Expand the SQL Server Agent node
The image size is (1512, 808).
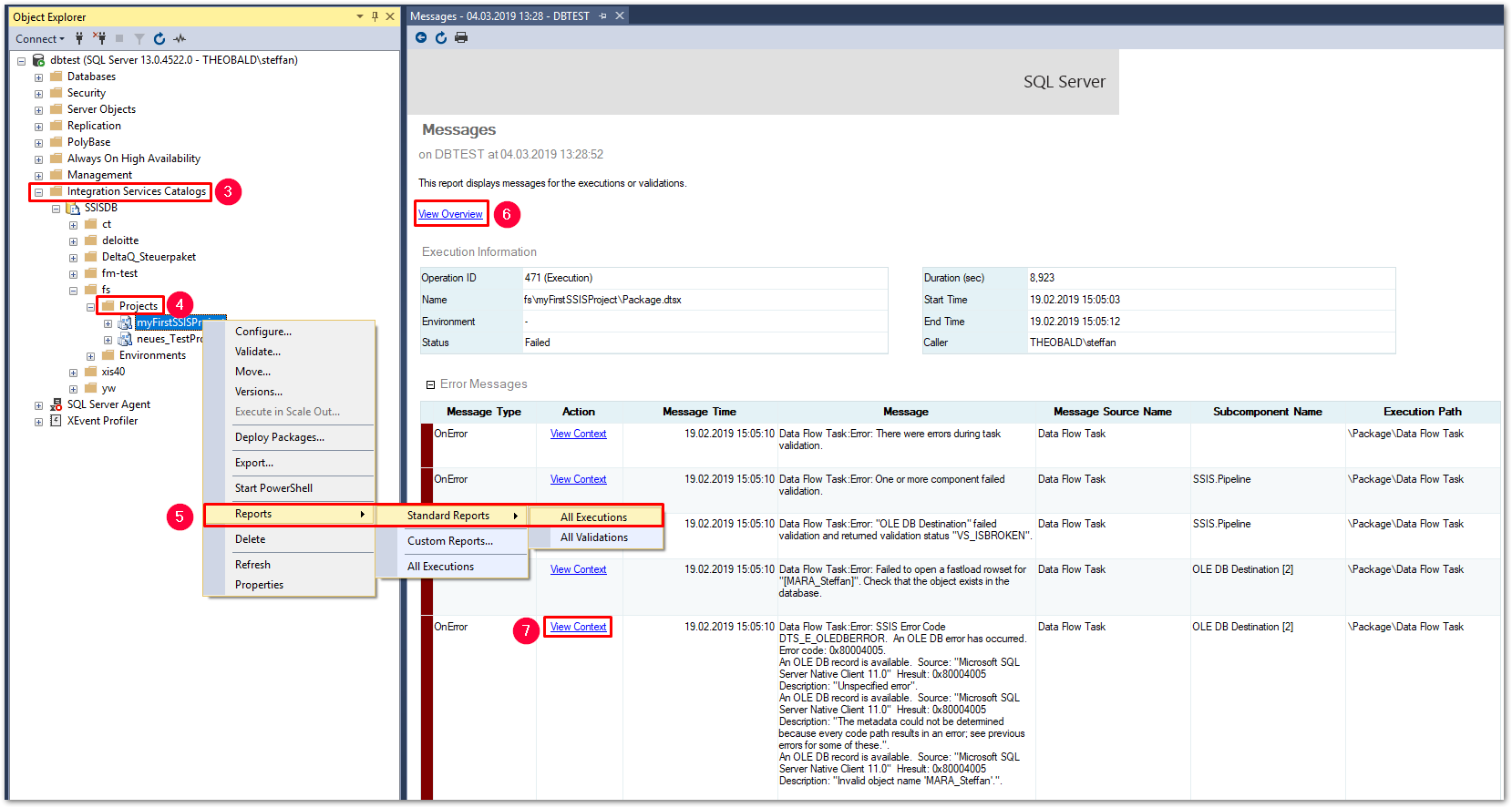(38, 405)
